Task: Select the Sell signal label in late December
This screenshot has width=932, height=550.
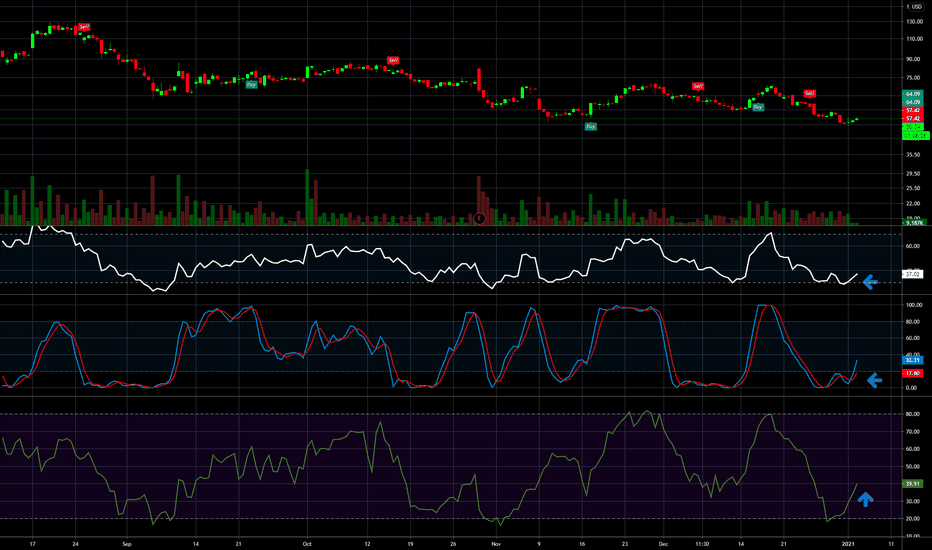Action: 810,93
